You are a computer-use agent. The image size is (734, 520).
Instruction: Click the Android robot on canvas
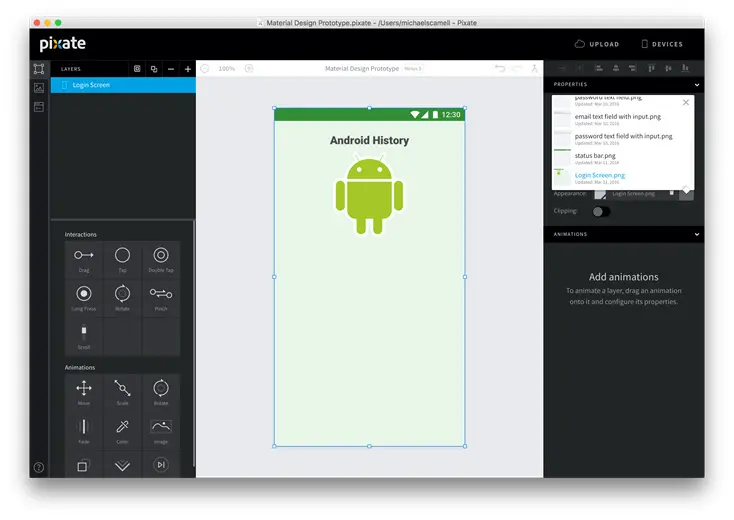click(x=369, y=194)
